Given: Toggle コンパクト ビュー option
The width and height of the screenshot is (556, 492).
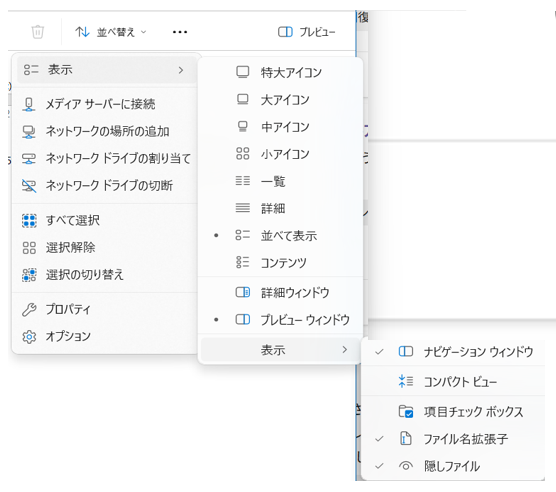Looking at the screenshot, I should [453, 382].
